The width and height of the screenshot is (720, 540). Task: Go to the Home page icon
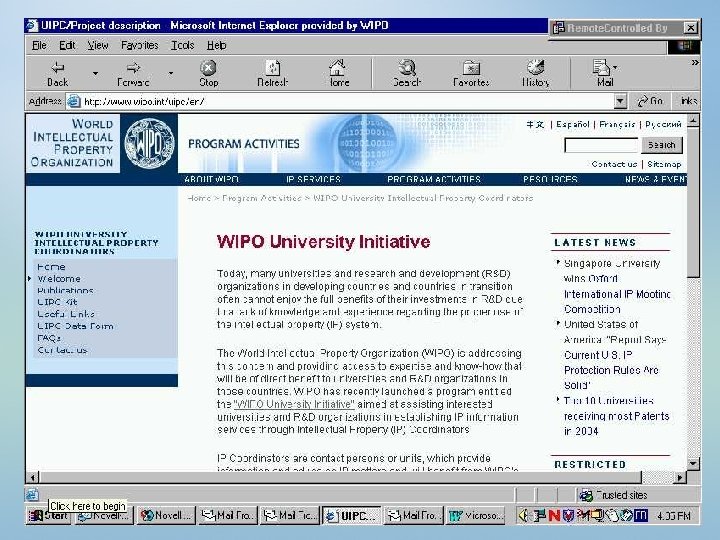click(x=338, y=73)
